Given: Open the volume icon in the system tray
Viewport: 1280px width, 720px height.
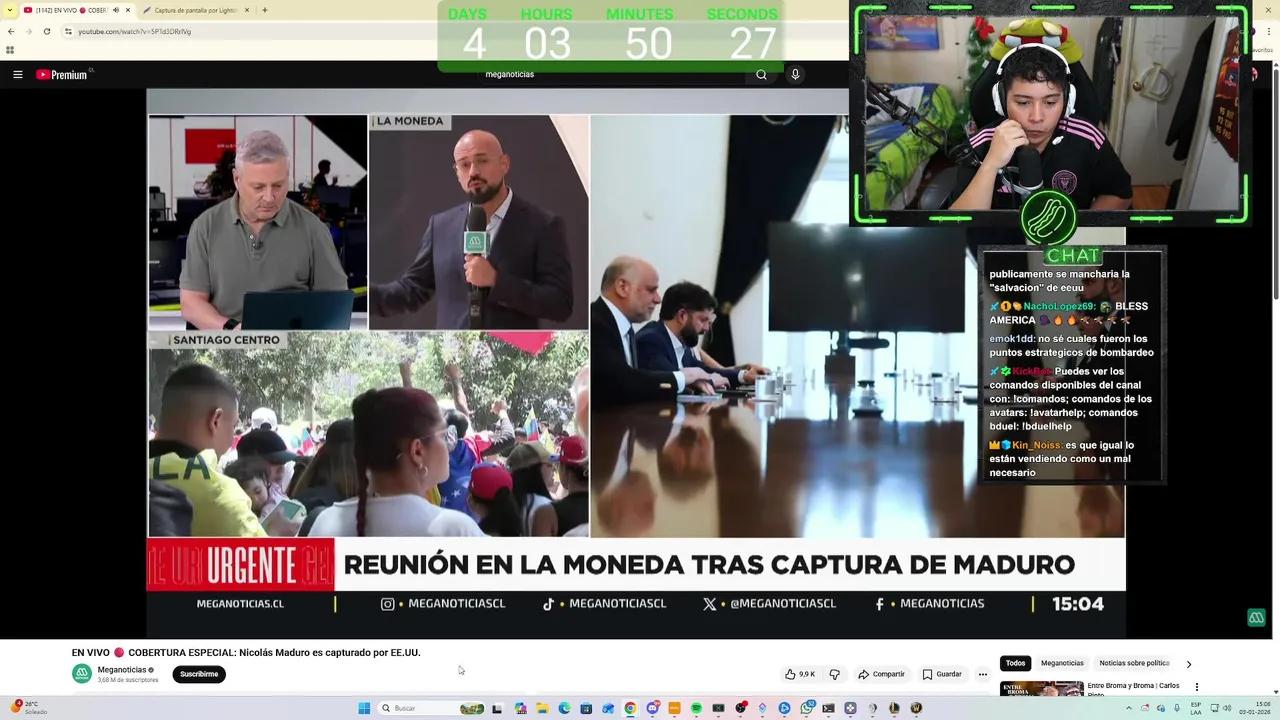Looking at the screenshot, I should 1228,708.
